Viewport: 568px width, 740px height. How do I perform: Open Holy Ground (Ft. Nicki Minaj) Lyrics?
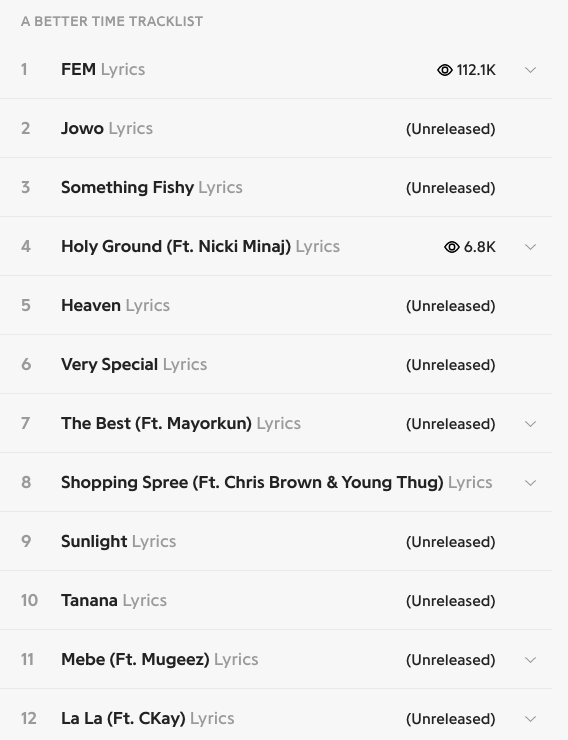pyautogui.click(x=200, y=246)
